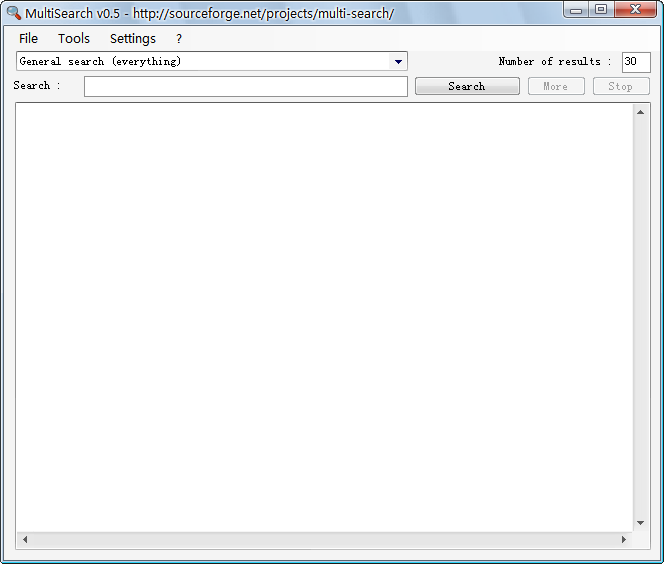Click the results pane scroll down arrow
Screen dimensions: 664x564
[641, 523]
